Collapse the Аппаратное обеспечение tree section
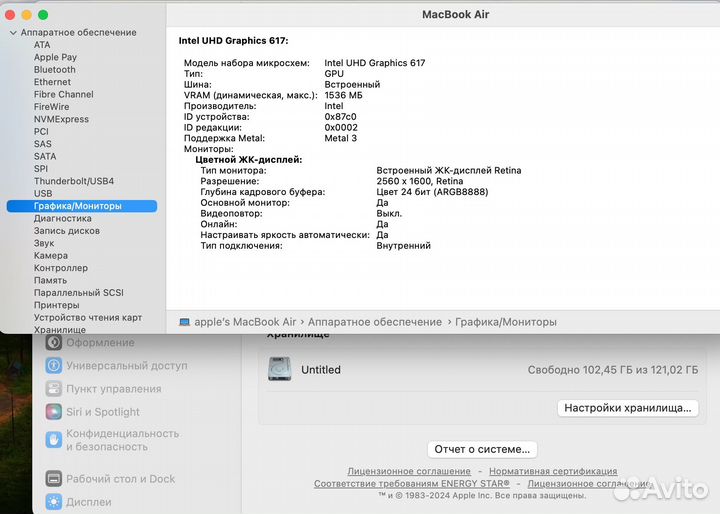Image resolution: width=720 pixels, height=514 pixels. pos(13,33)
